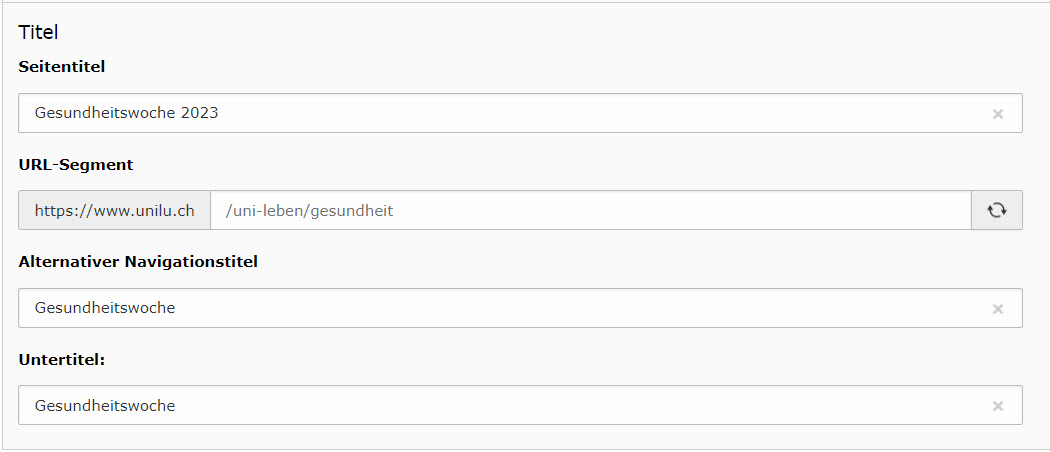The height and width of the screenshot is (452, 1050).
Task: Place cursor on 'Gesundheitswoche' in Untertitel field
Action: [105, 406]
